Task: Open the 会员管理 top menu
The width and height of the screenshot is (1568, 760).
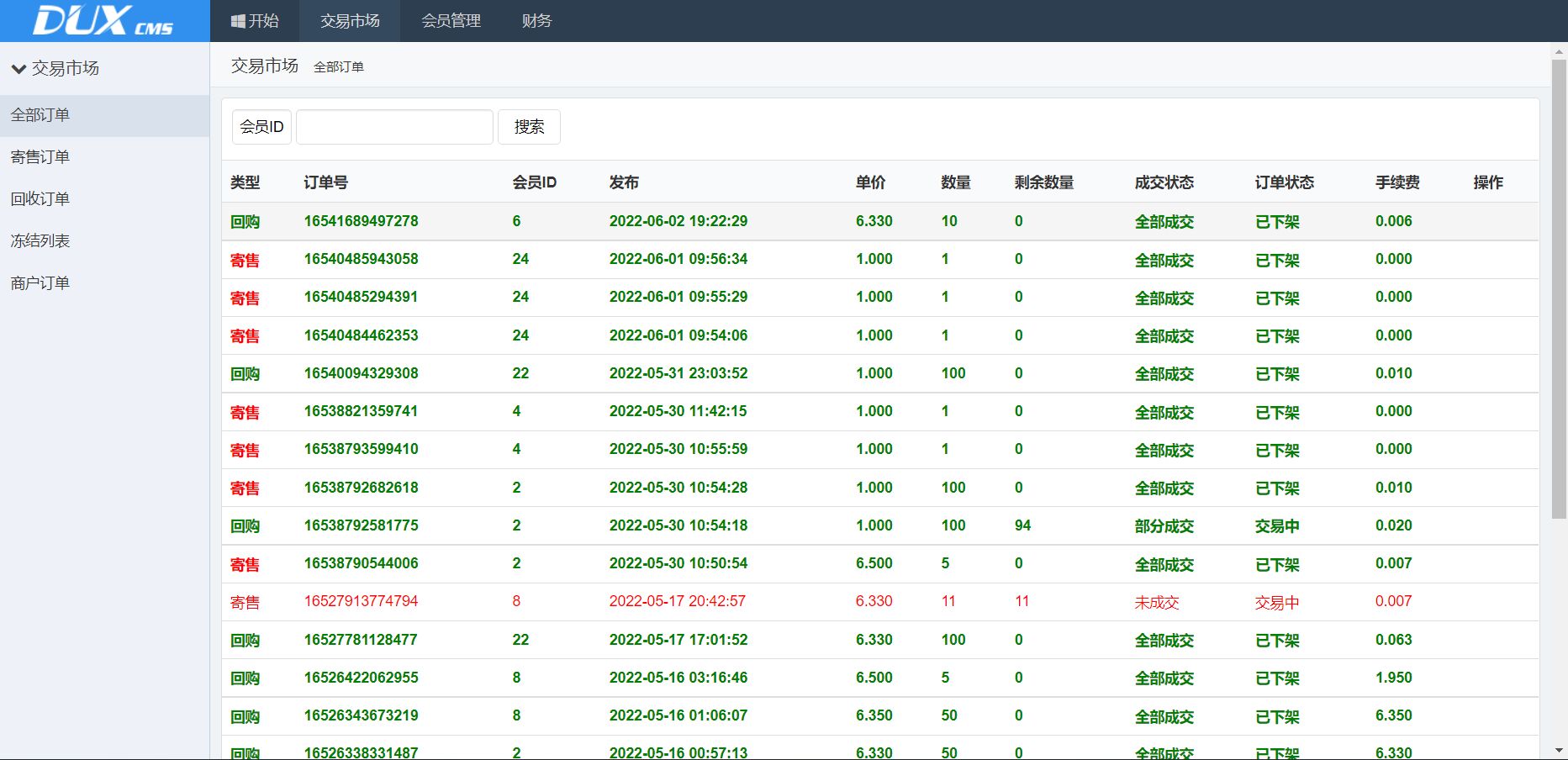Action: 451,21
